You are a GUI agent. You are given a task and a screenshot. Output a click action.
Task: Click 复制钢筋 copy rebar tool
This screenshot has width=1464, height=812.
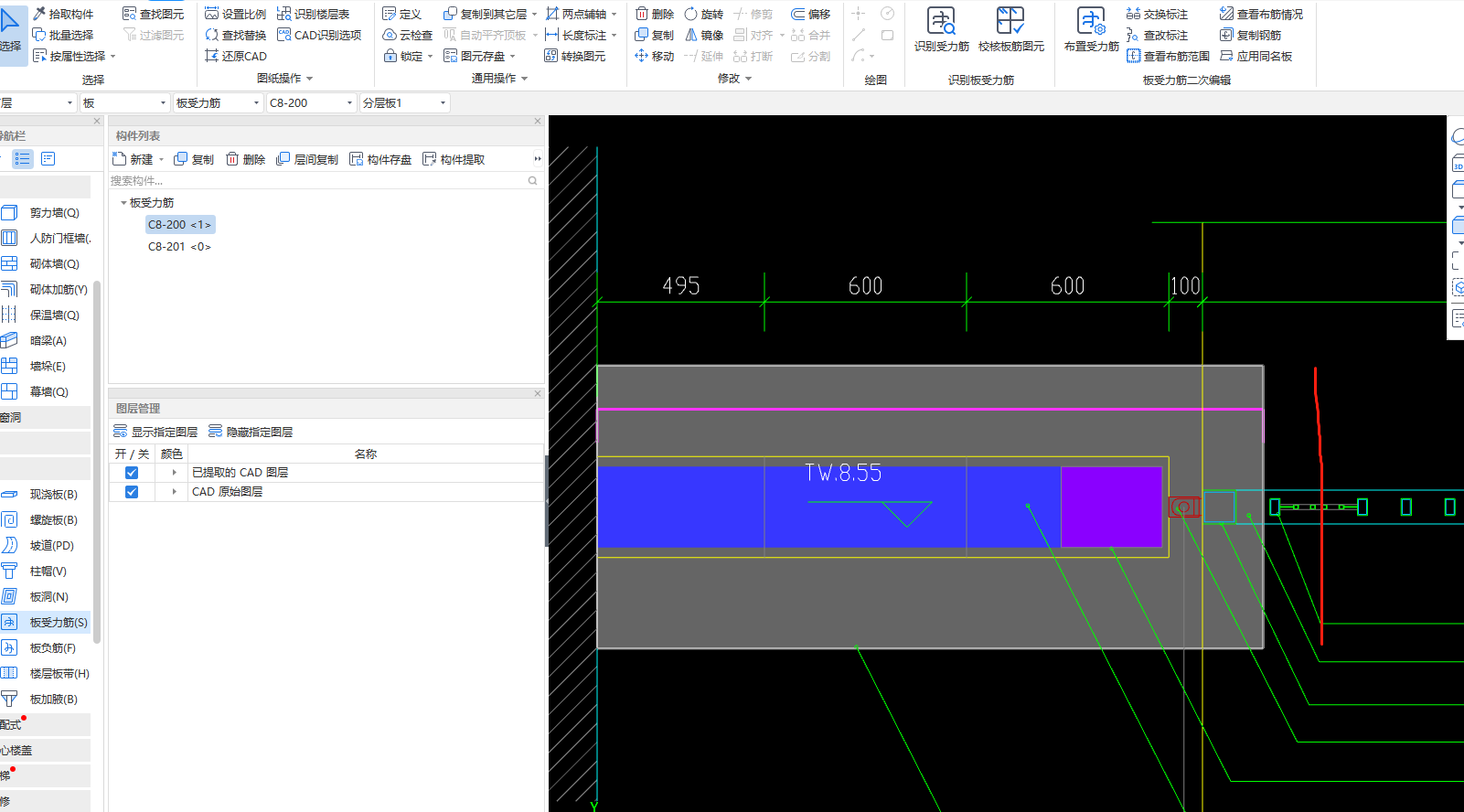click(1251, 35)
